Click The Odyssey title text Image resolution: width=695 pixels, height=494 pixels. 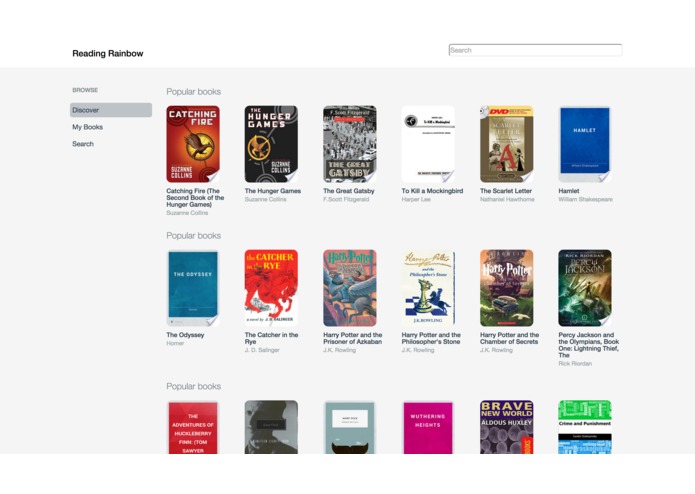coord(185,335)
